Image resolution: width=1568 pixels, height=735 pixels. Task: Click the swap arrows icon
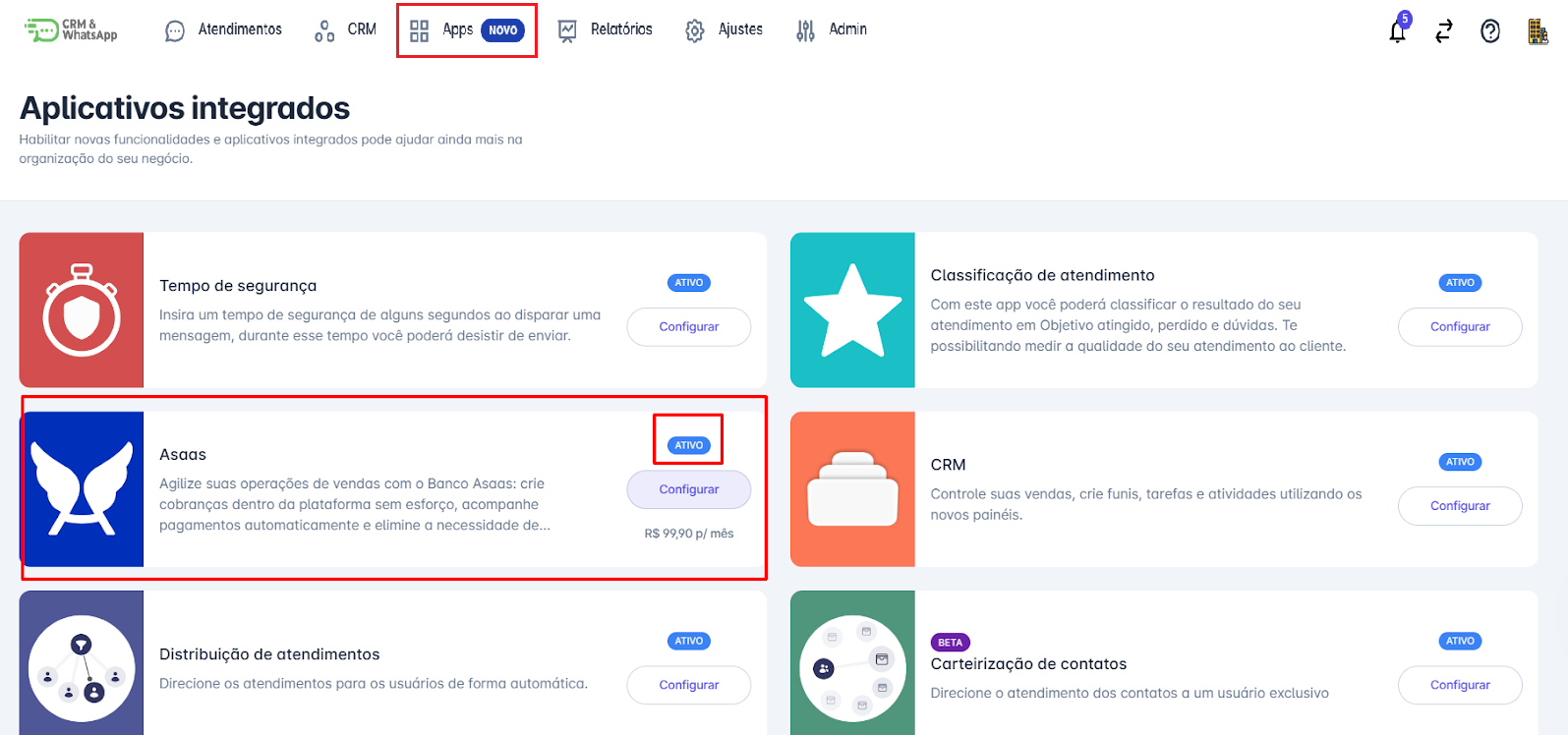[1443, 31]
